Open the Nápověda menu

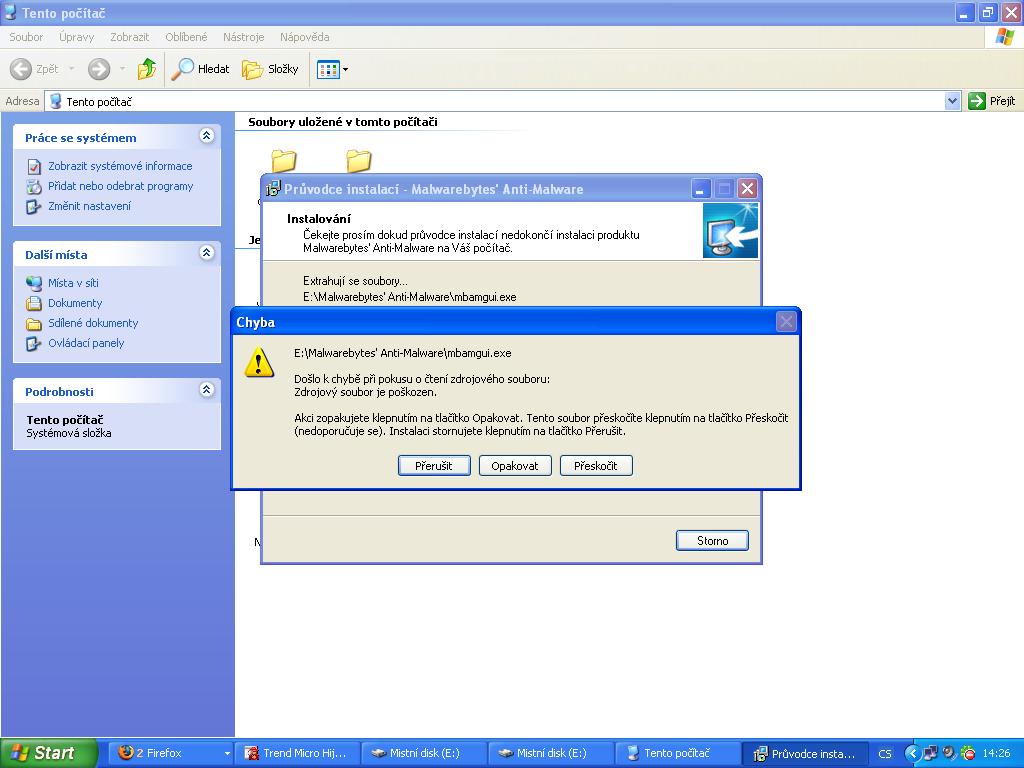click(304, 37)
